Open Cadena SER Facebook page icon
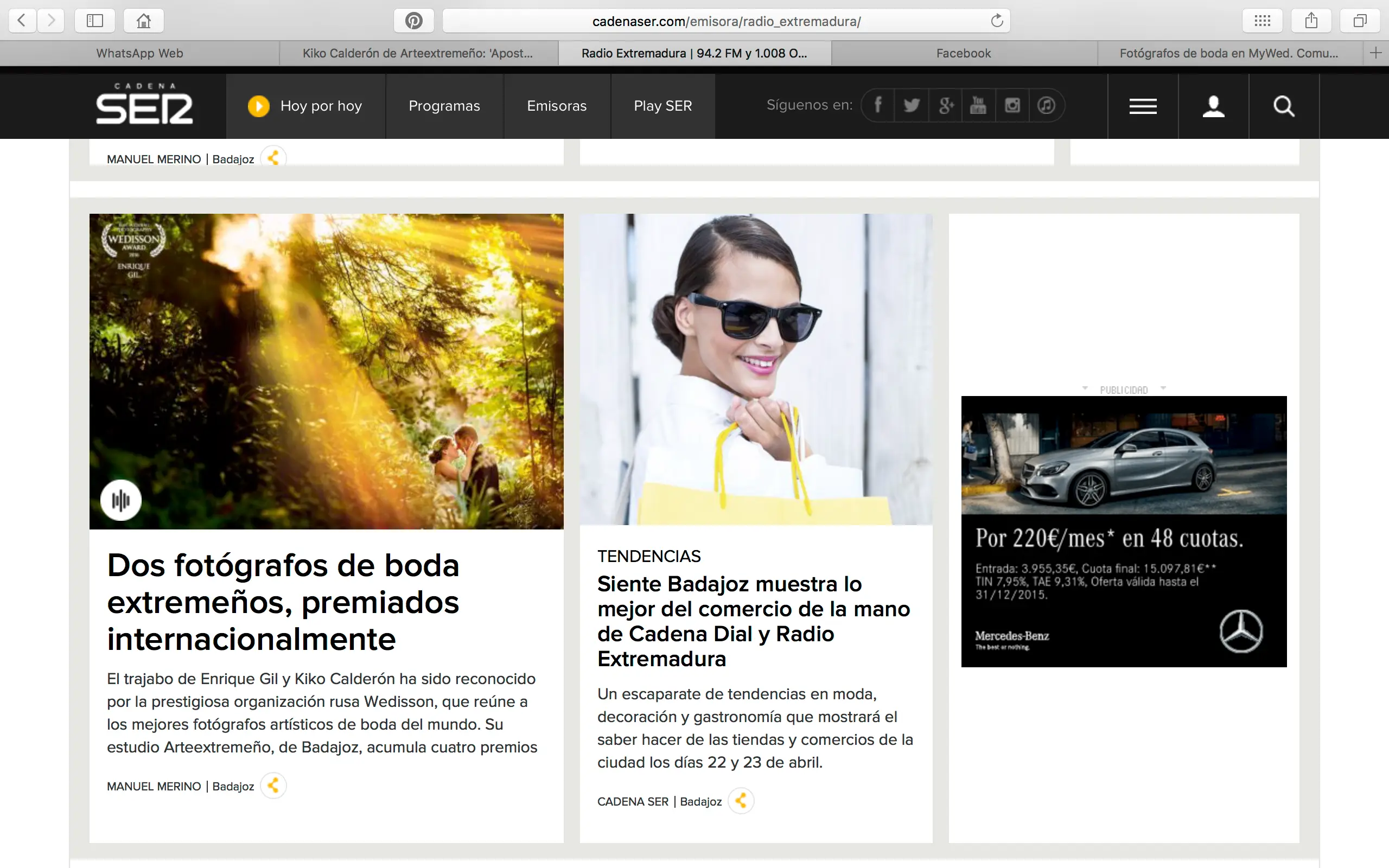1389x868 pixels. click(878, 106)
